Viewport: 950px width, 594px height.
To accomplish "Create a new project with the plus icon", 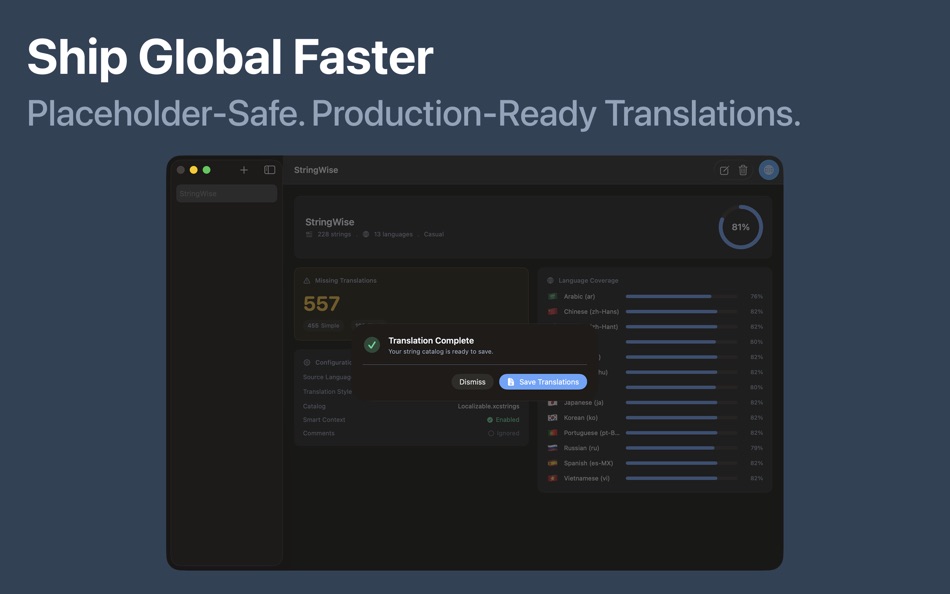I will point(243,169).
